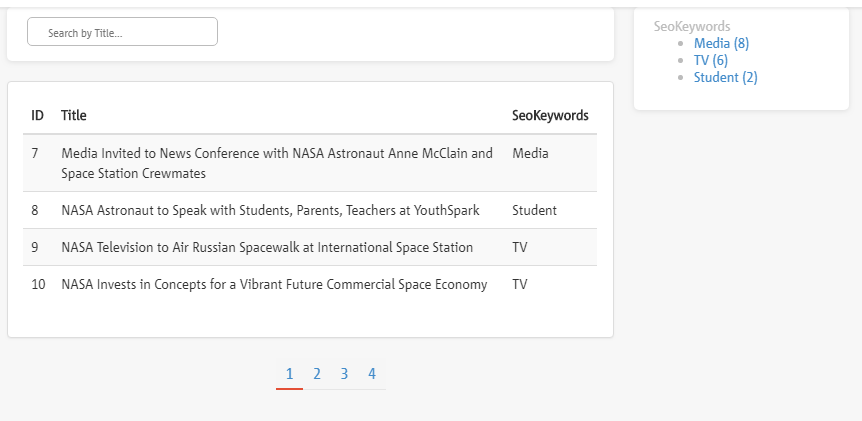Click the TV keyword cell in row 9
The image size is (862, 421).
click(519, 247)
